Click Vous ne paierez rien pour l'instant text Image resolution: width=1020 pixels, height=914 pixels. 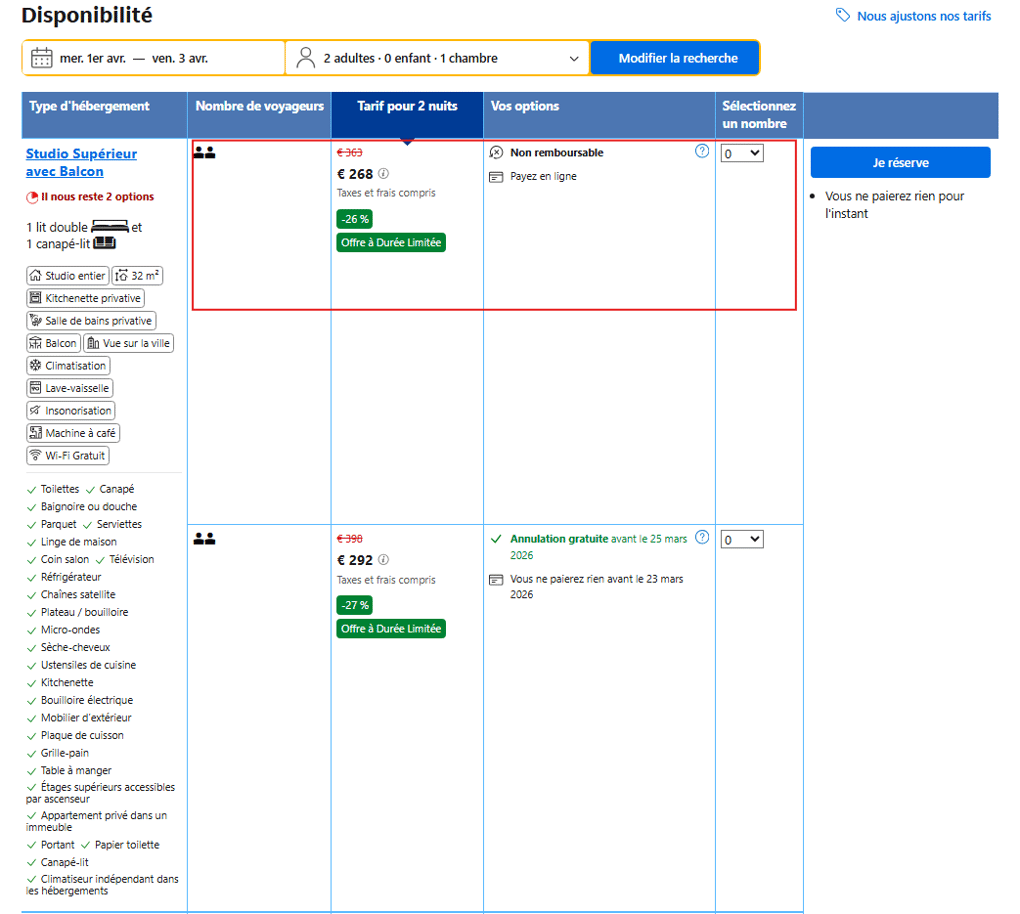894,205
